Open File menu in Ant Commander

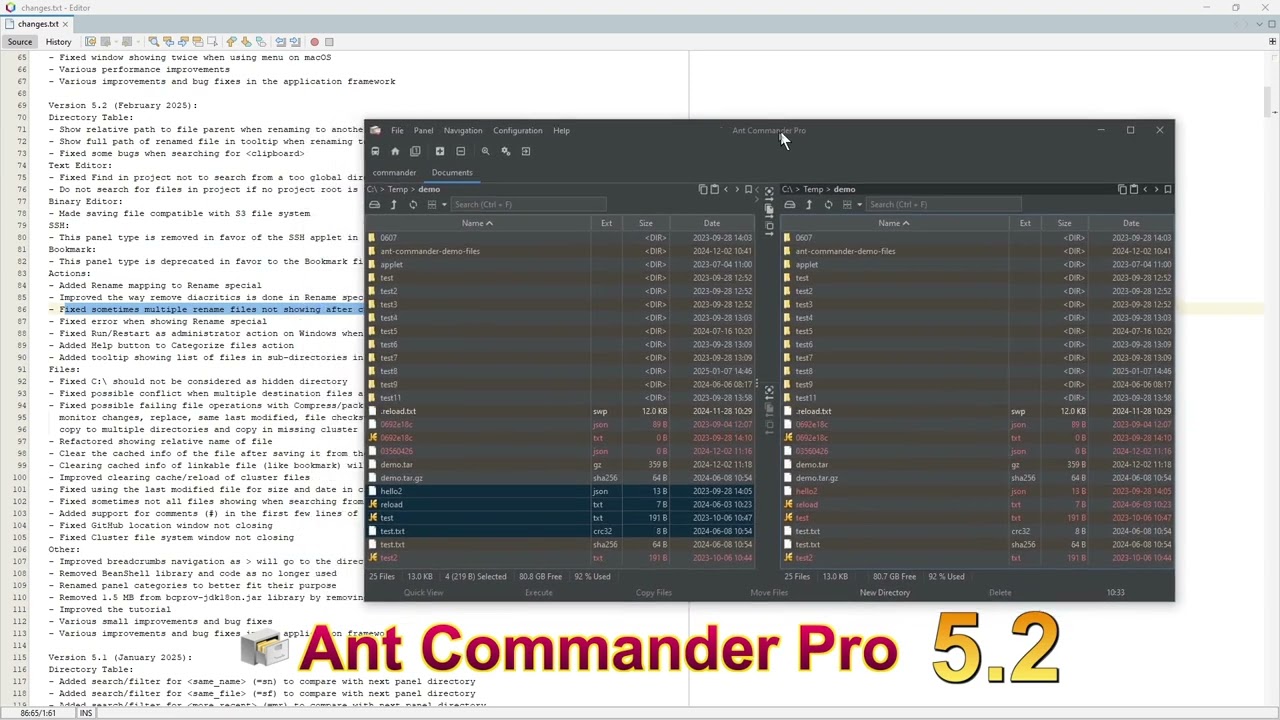(397, 130)
